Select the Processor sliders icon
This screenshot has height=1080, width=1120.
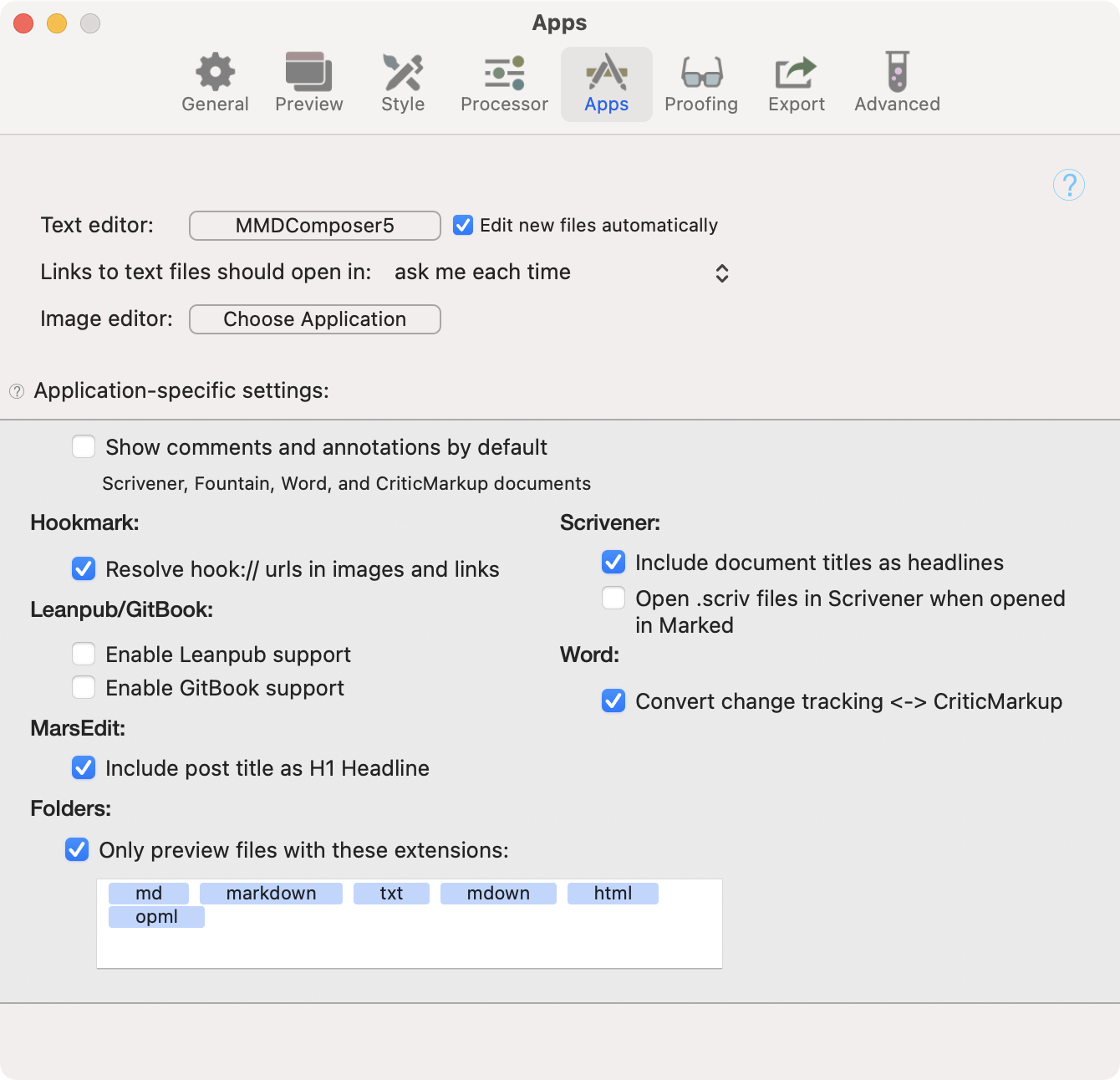[x=504, y=73]
